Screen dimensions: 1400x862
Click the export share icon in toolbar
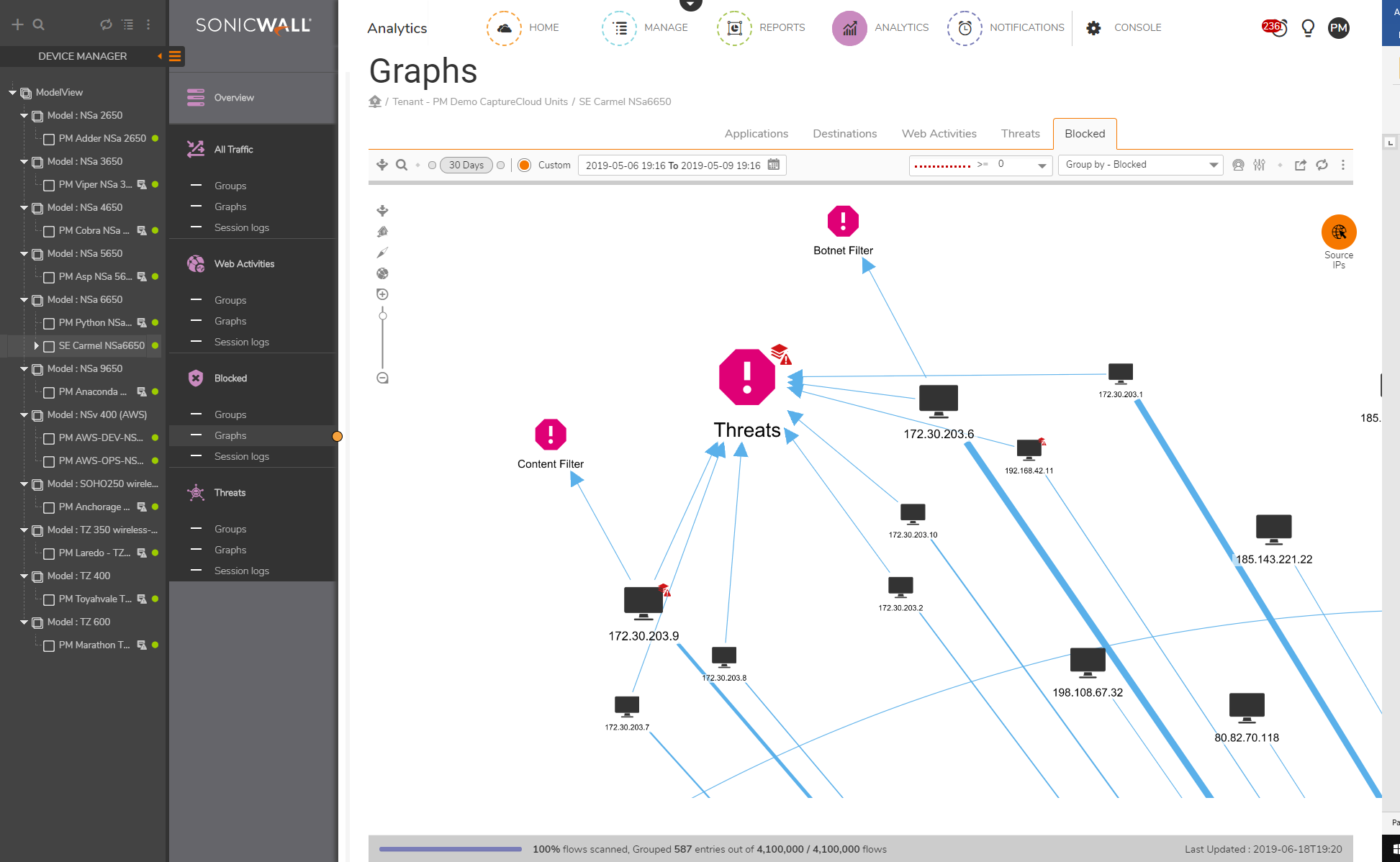pyautogui.click(x=1300, y=165)
